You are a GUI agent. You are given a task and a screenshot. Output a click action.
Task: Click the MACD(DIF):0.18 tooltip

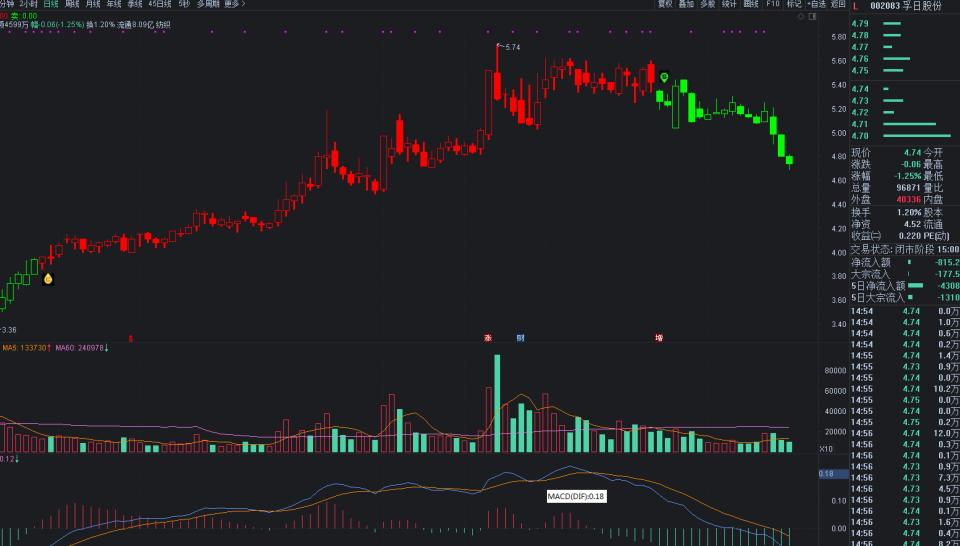[576, 496]
